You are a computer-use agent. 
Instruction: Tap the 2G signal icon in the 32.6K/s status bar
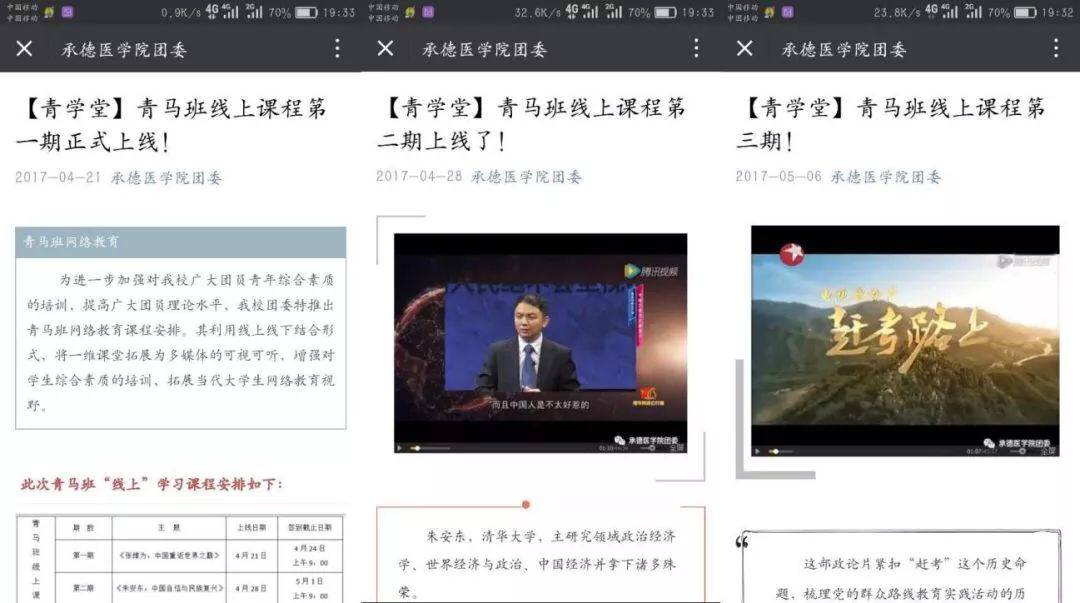614,12
